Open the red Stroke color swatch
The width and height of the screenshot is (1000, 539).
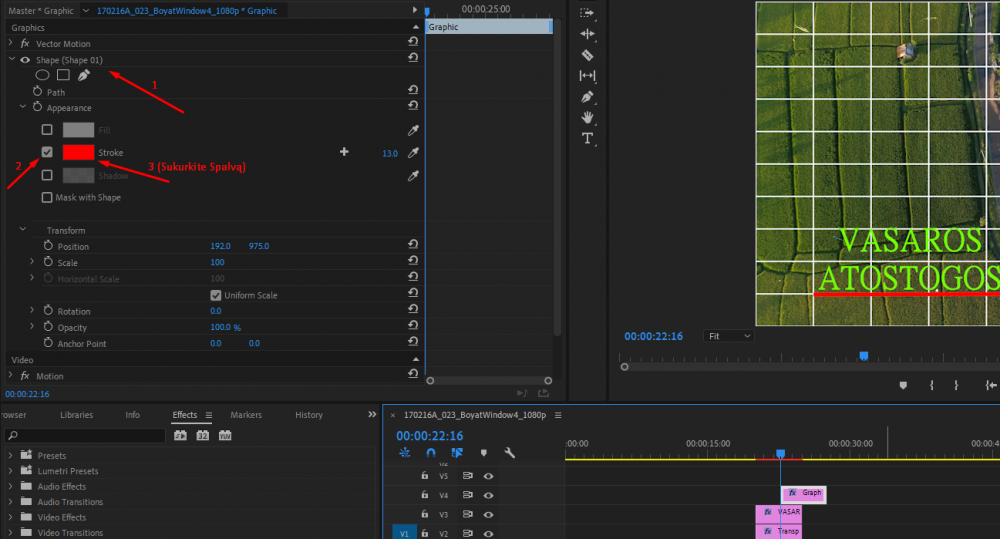(79, 153)
